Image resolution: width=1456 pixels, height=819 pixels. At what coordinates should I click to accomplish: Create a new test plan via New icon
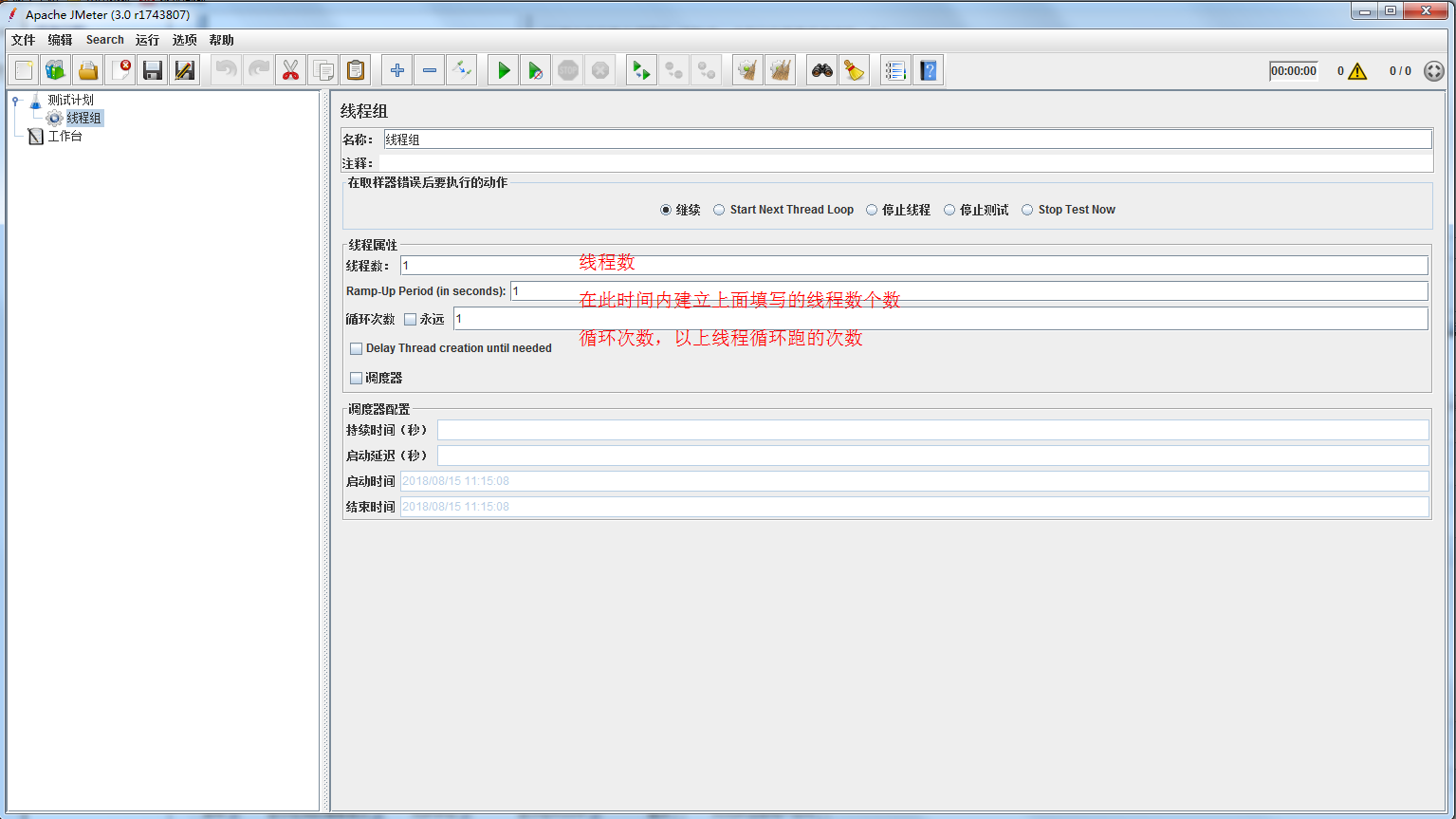pyautogui.click(x=24, y=70)
